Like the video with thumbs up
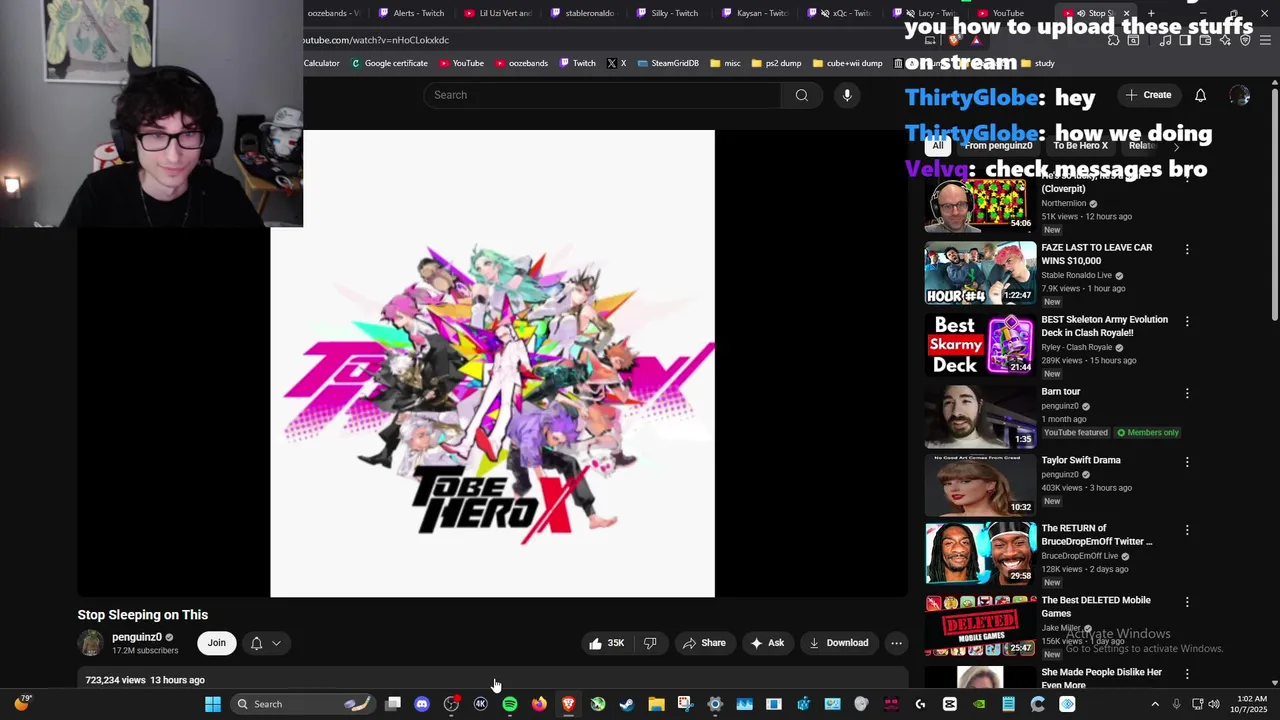This screenshot has width=1280, height=720. click(606, 643)
